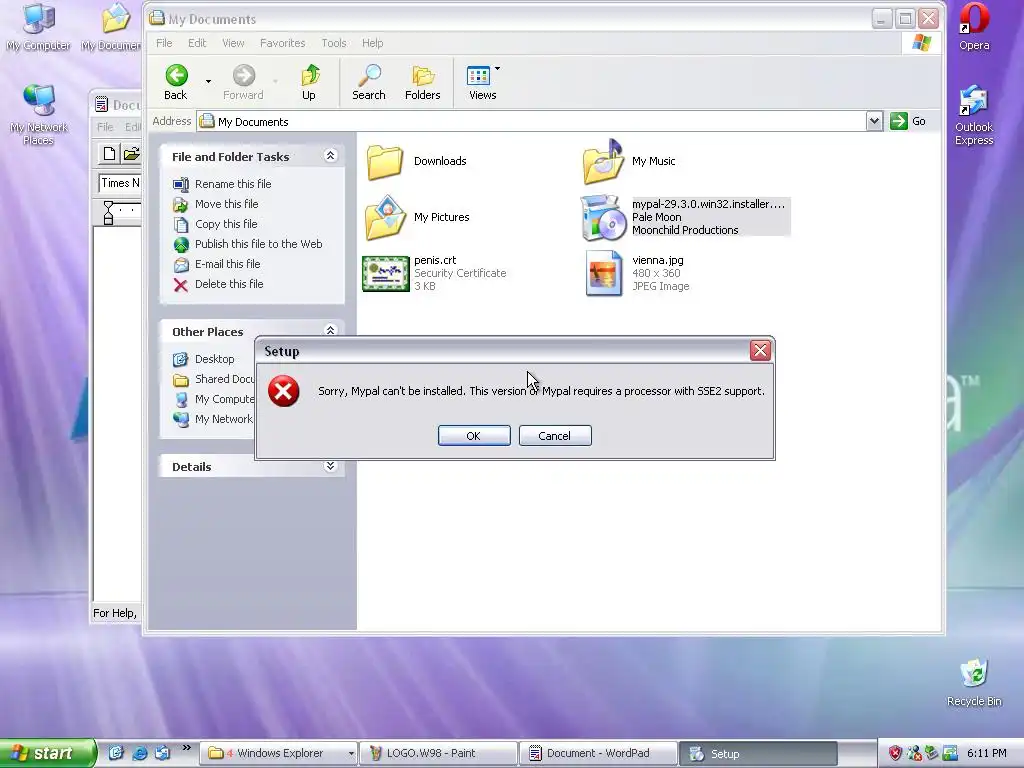The height and width of the screenshot is (768, 1024).
Task: Click the Desktop link in Other Places
Action: point(214,359)
